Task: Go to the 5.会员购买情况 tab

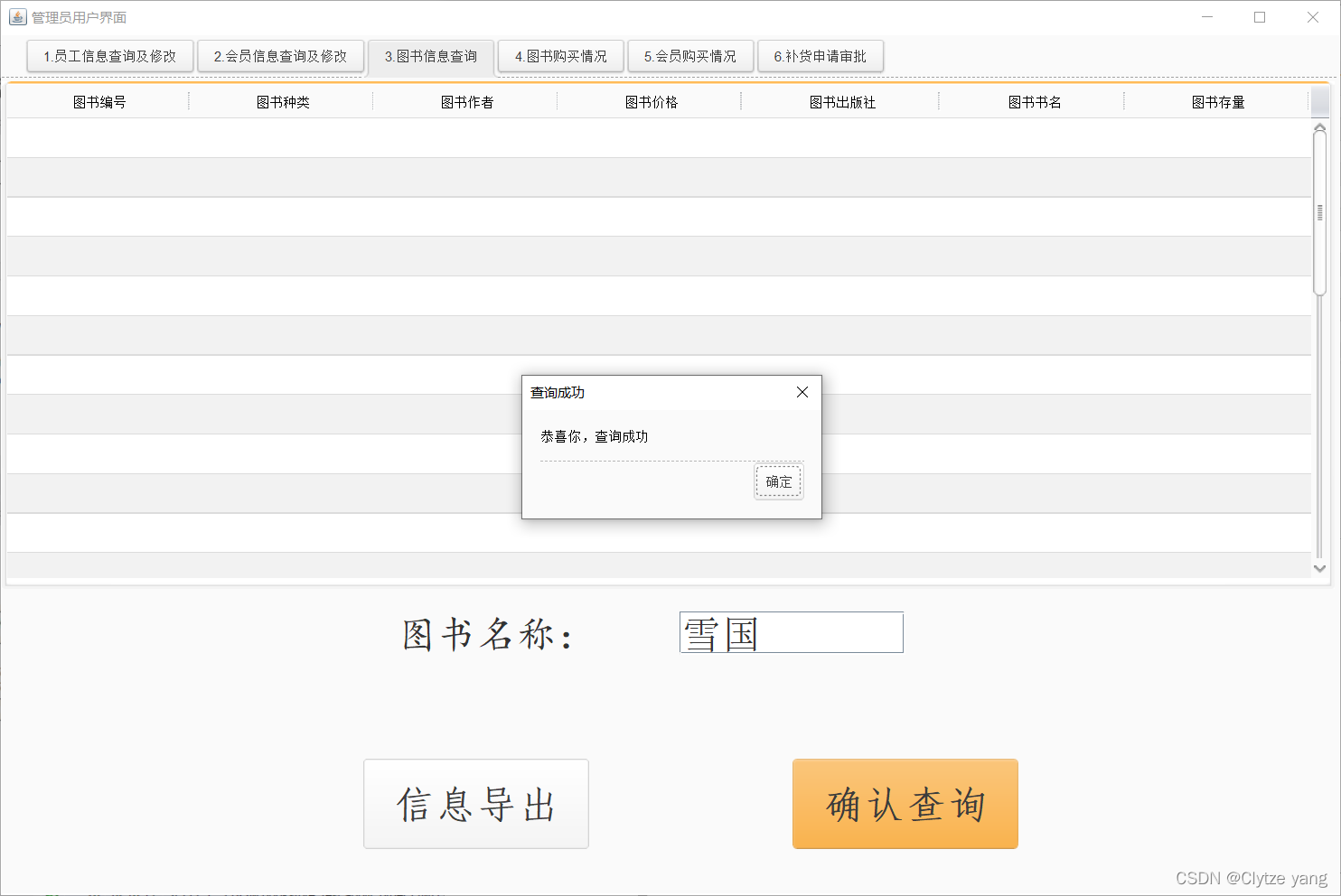Action: pyautogui.click(x=690, y=56)
